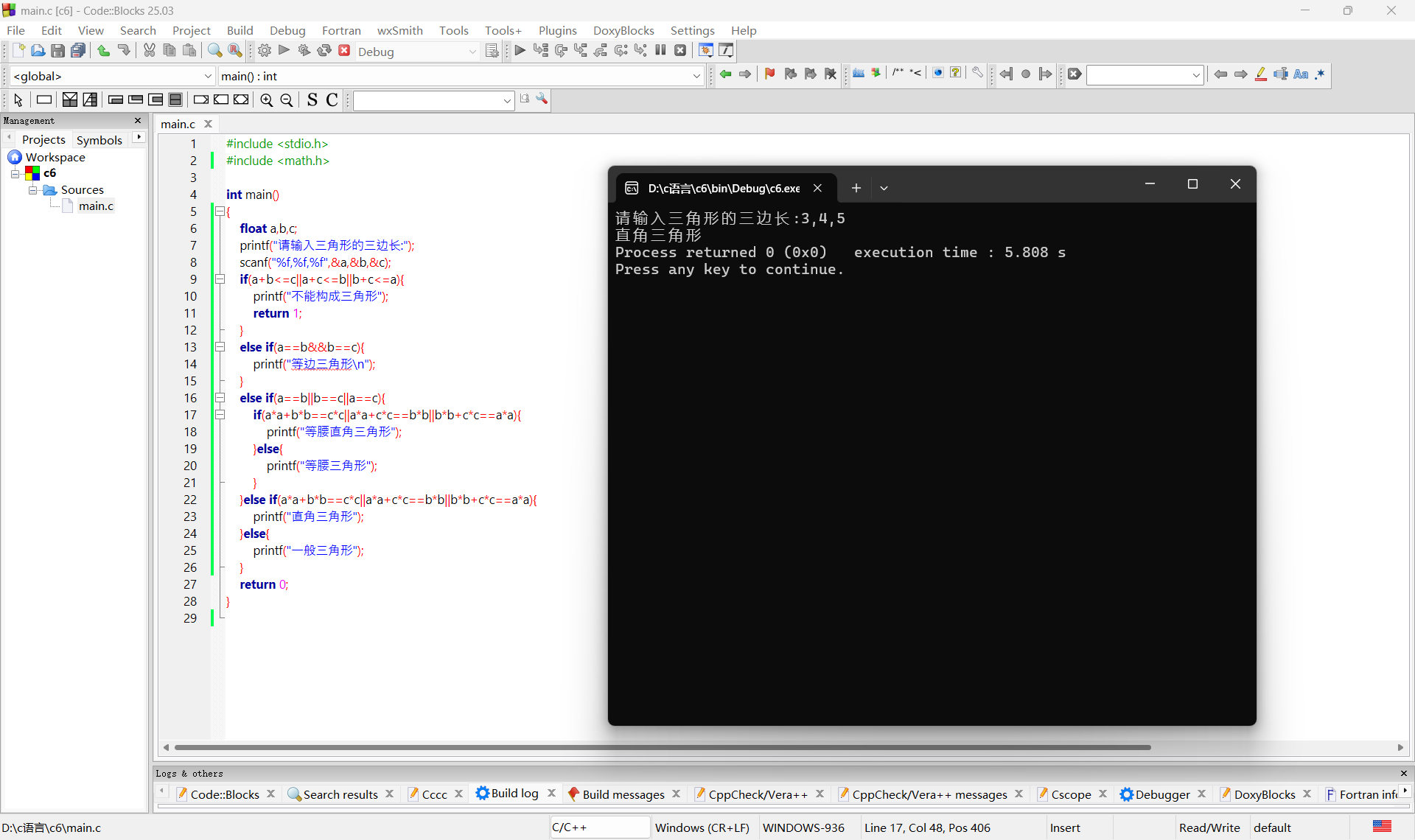Collapse the Sources folder in tree
Screen dimensions: 1415x840
[32, 190]
